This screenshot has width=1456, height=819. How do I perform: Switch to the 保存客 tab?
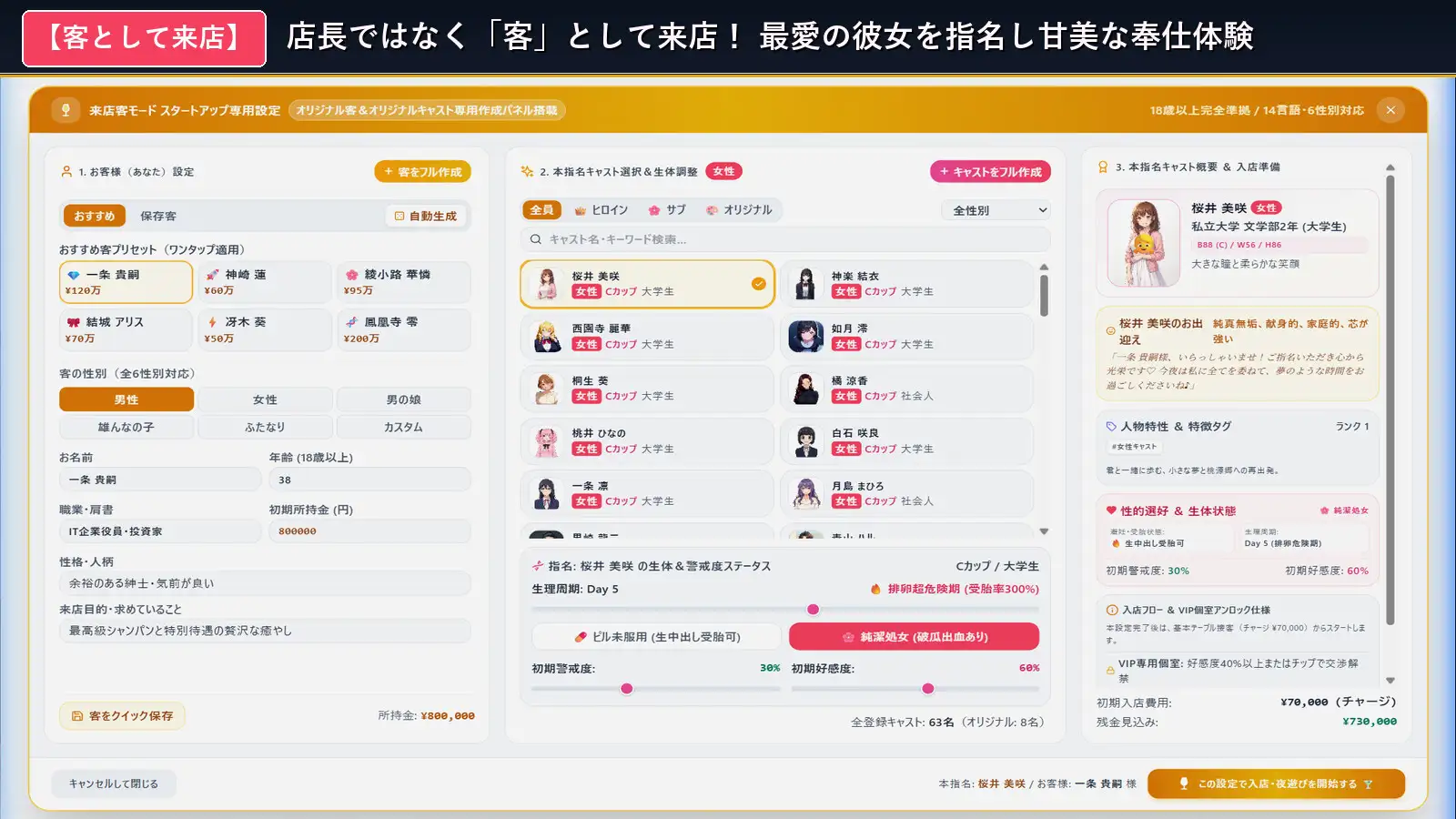158,216
